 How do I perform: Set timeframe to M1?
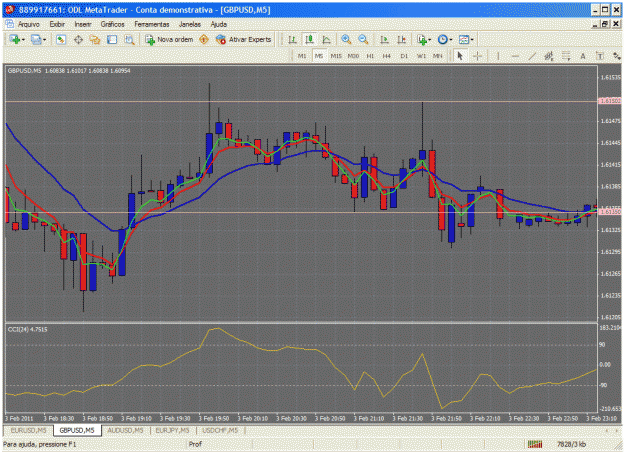(302, 56)
